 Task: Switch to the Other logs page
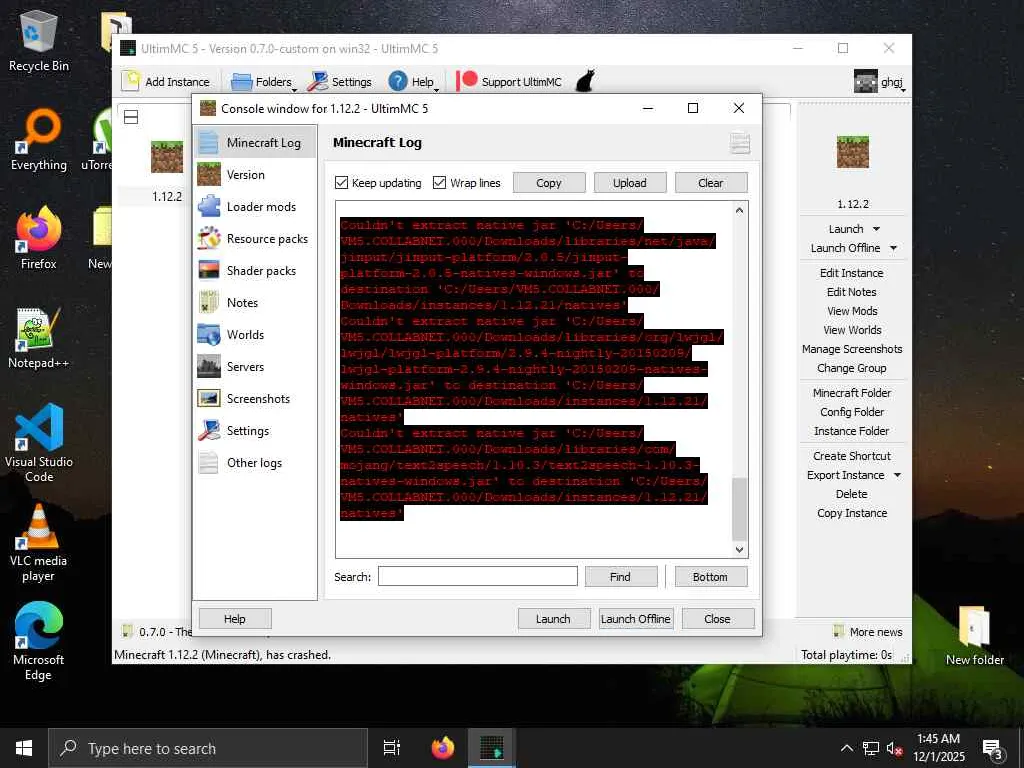point(255,462)
